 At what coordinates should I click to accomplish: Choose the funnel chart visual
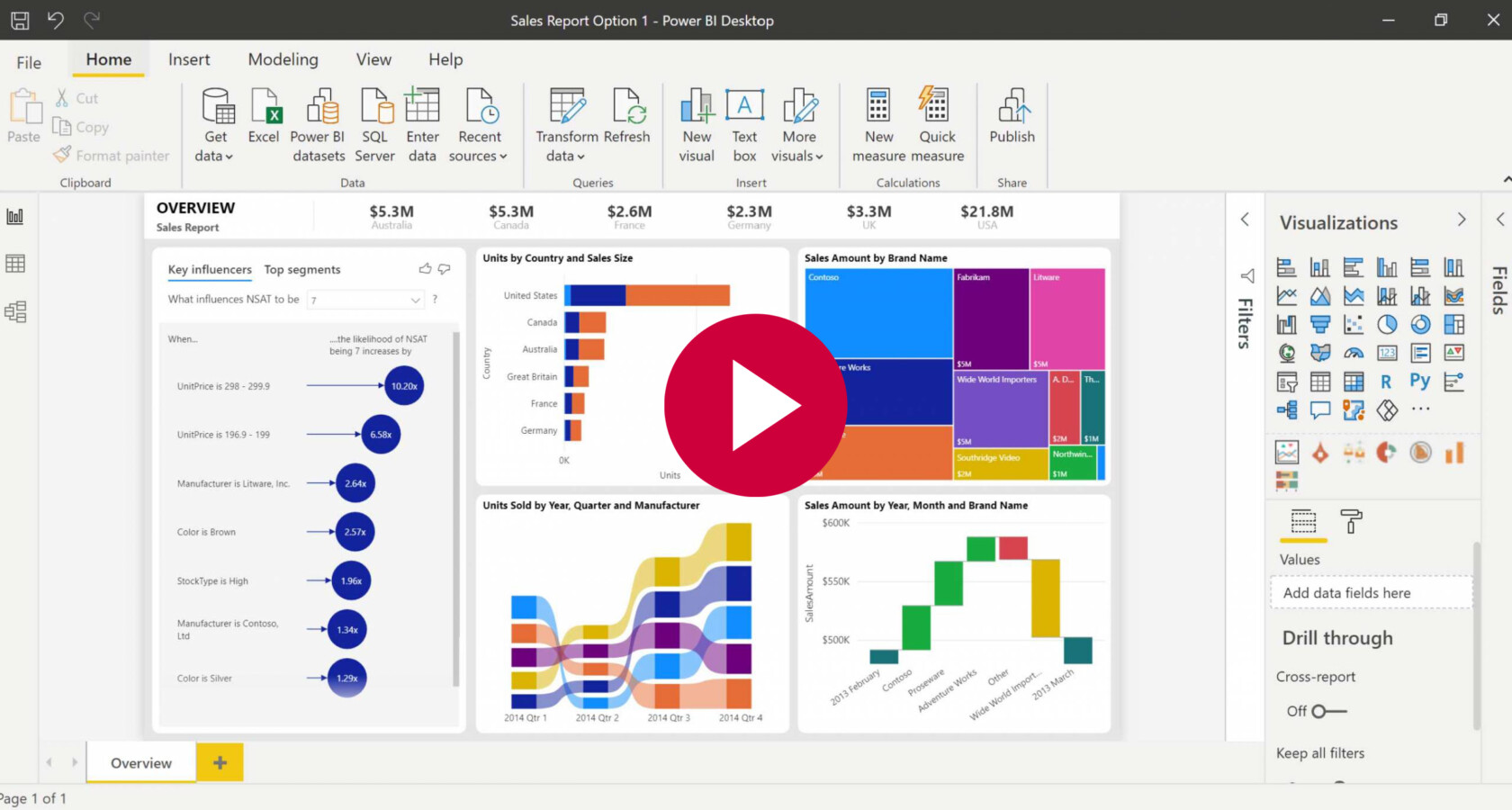(x=1319, y=324)
